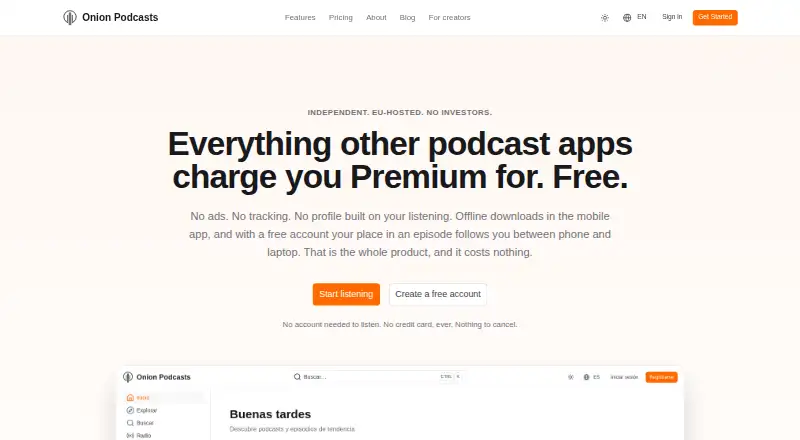This screenshot has height=440, width=800.
Task: Go to the Pricing page
Action: [x=341, y=17]
